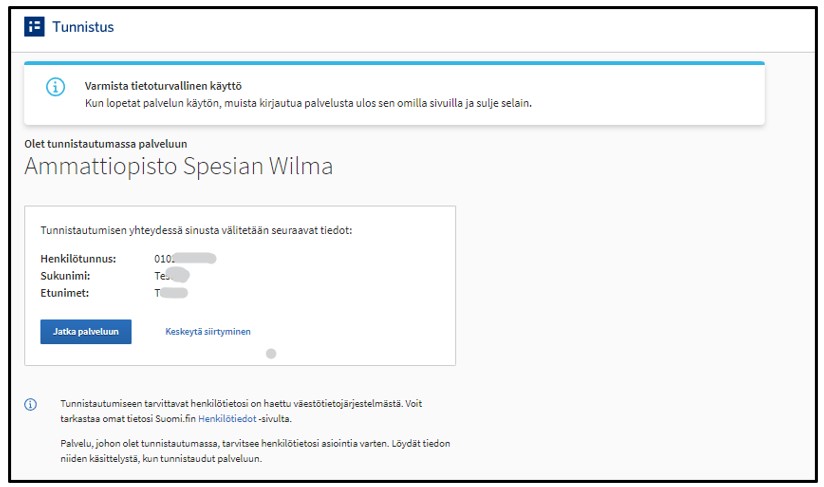Click the sentence Tunnistautumisen yhteydessä sinusta välitetään
The image size is (824, 487).
point(196,230)
